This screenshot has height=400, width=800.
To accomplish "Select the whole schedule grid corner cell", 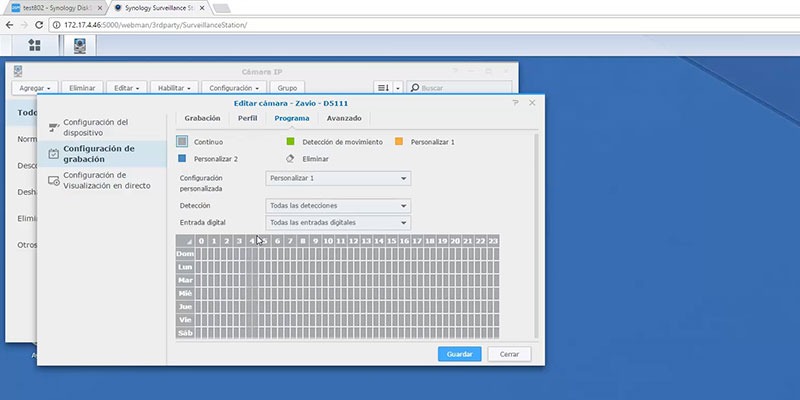I will 185,241.
